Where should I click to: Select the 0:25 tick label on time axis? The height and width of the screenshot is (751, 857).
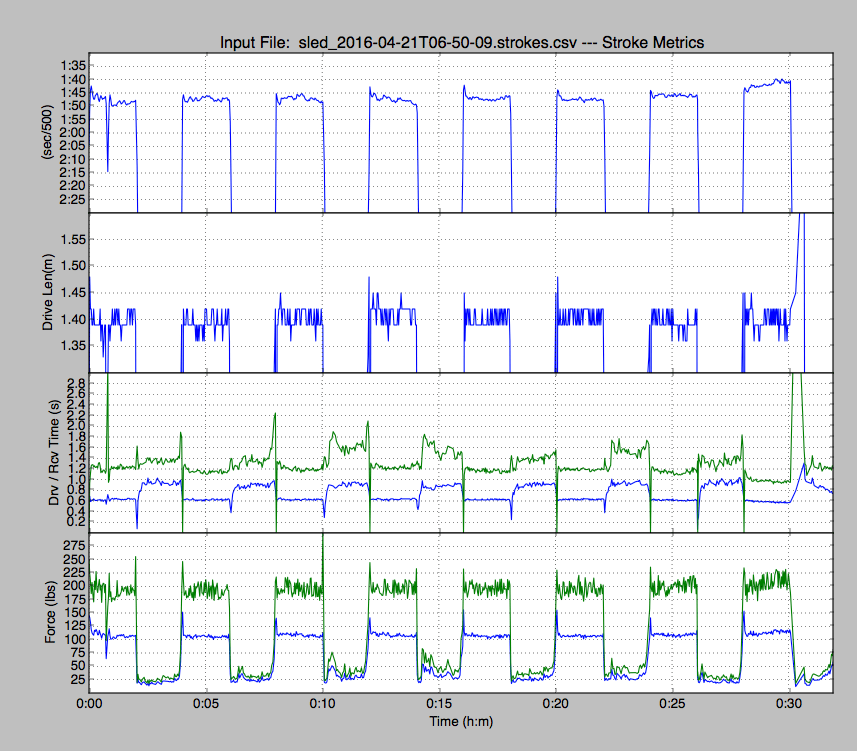(672, 703)
